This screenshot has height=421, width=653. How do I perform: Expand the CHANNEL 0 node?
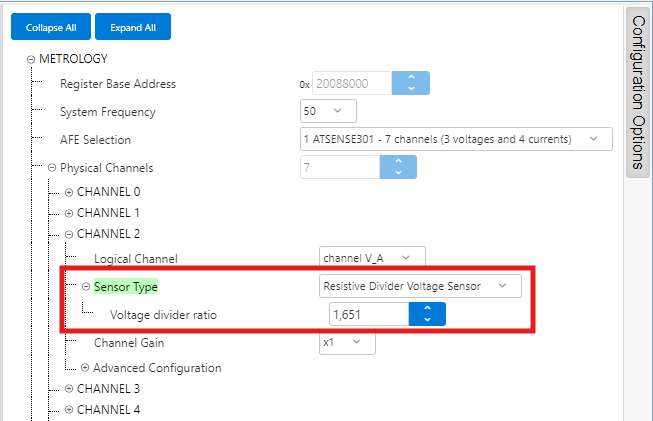tap(69, 191)
